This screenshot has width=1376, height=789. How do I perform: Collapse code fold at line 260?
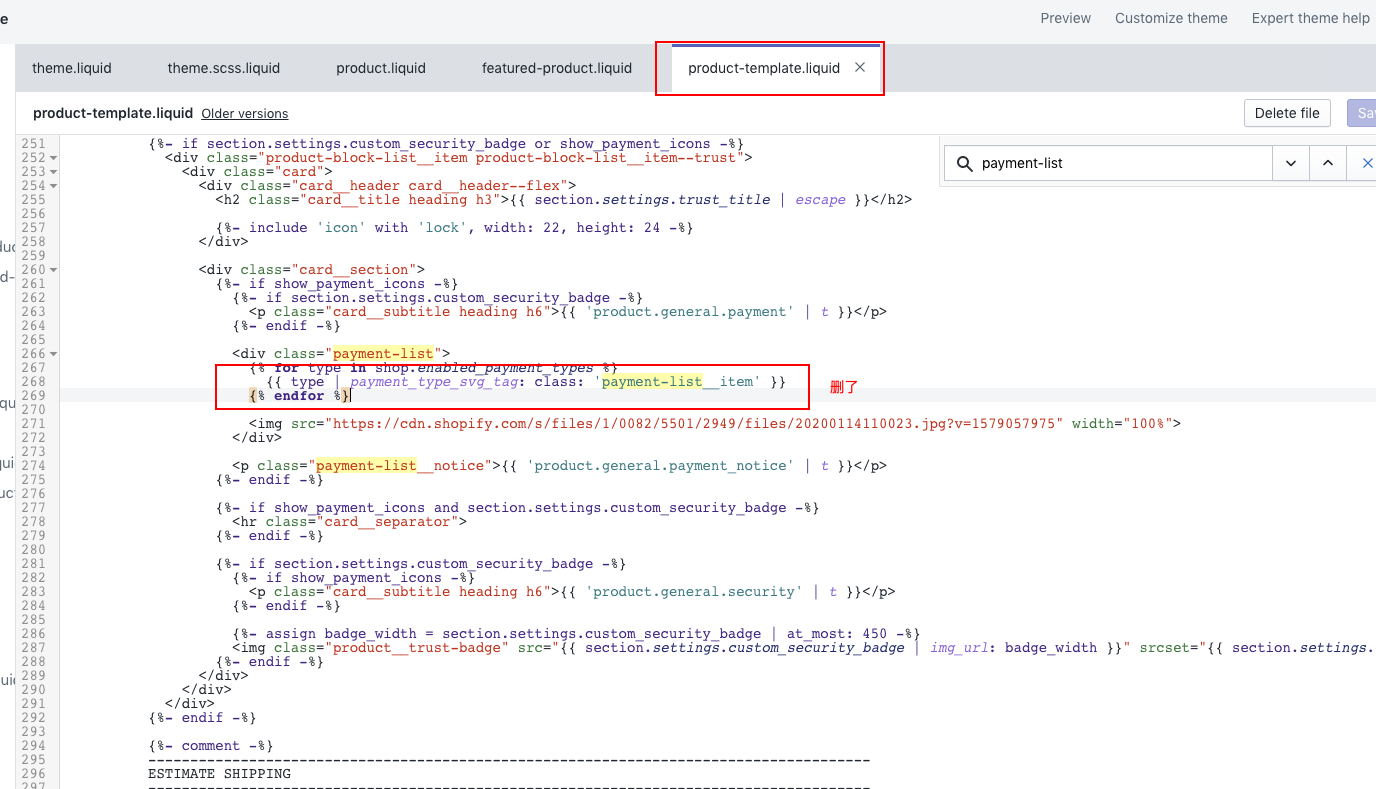pos(53,270)
